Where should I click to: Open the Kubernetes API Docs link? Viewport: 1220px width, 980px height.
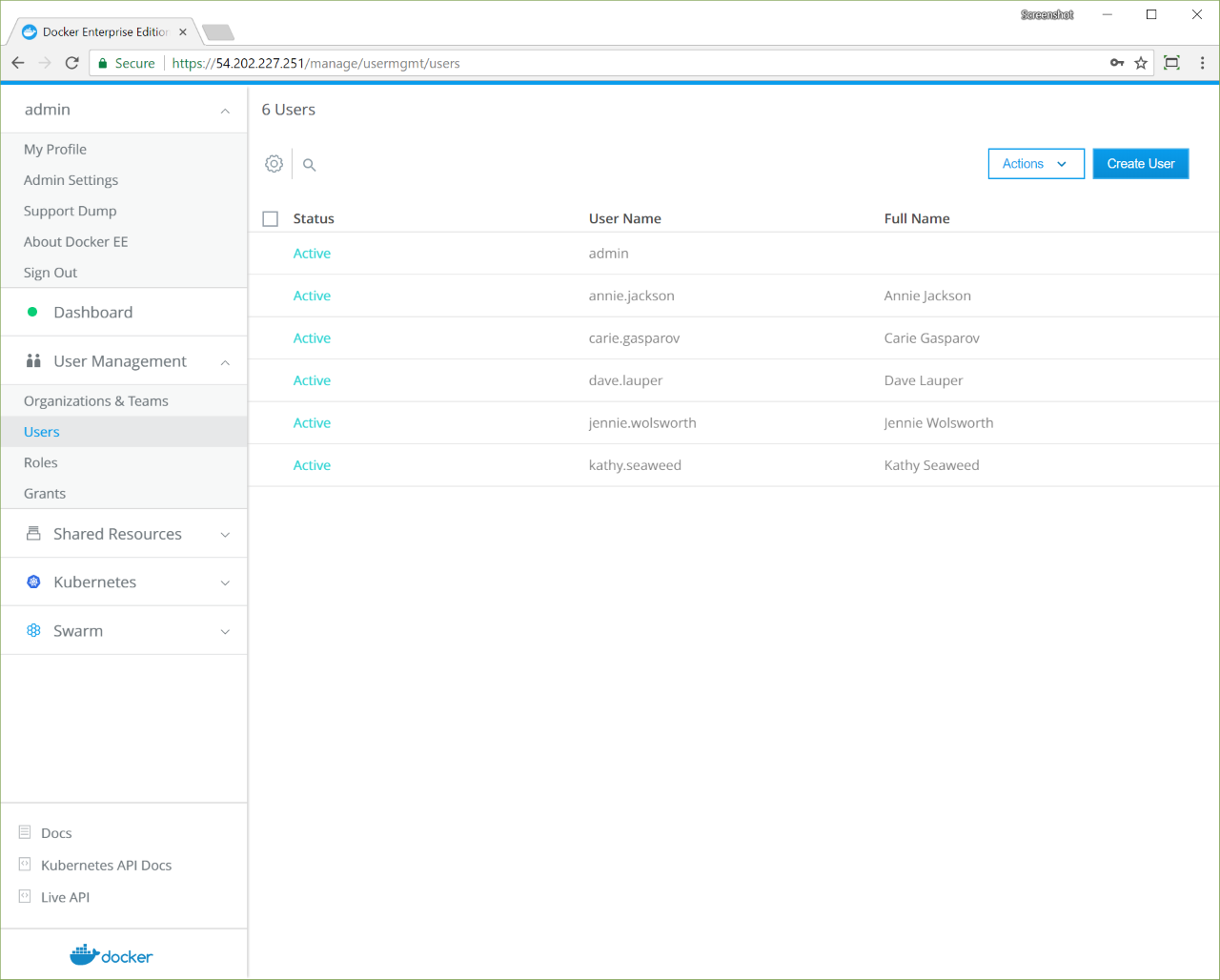click(x=106, y=866)
